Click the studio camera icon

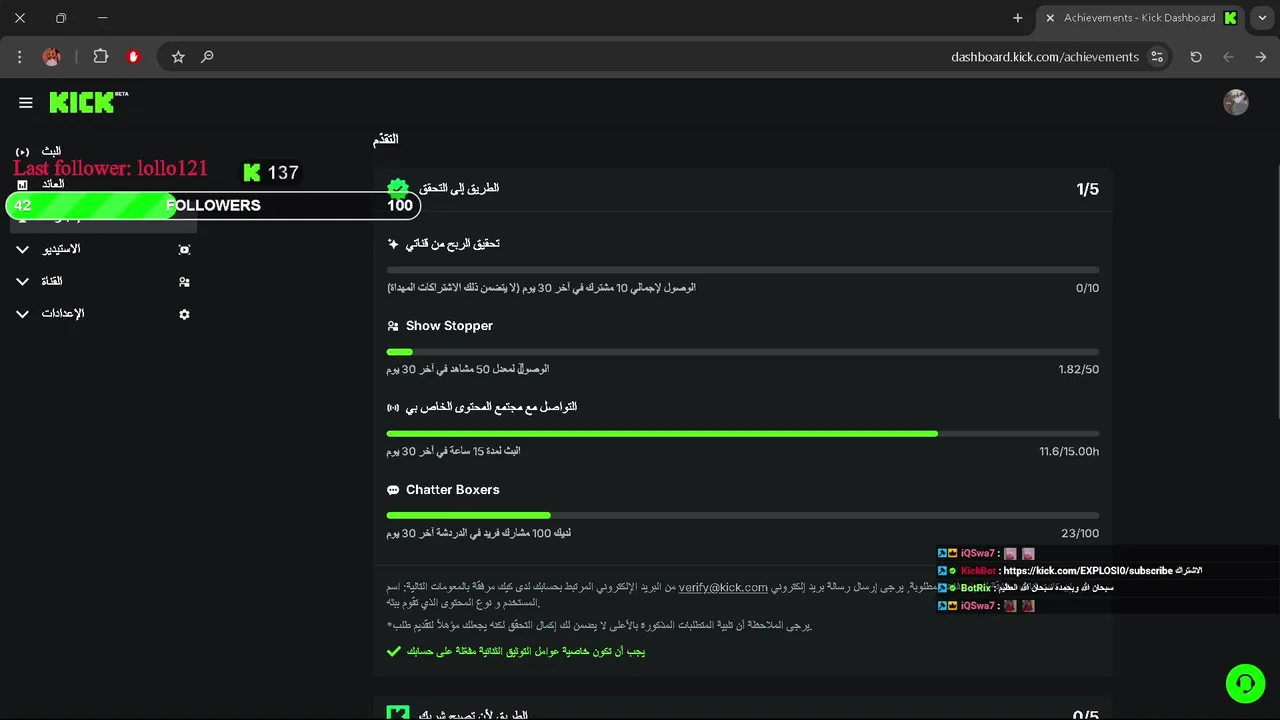click(184, 250)
